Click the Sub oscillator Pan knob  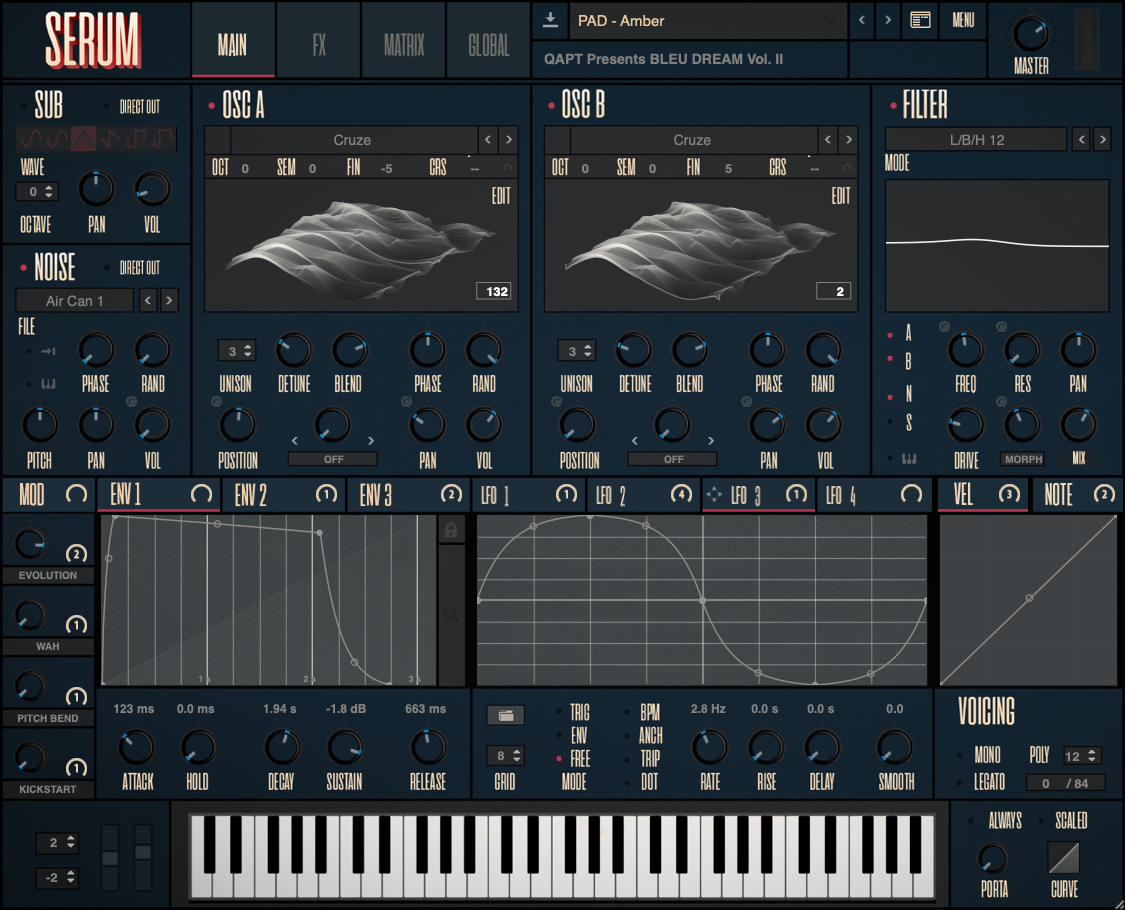pyautogui.click(x=96, y=189)
